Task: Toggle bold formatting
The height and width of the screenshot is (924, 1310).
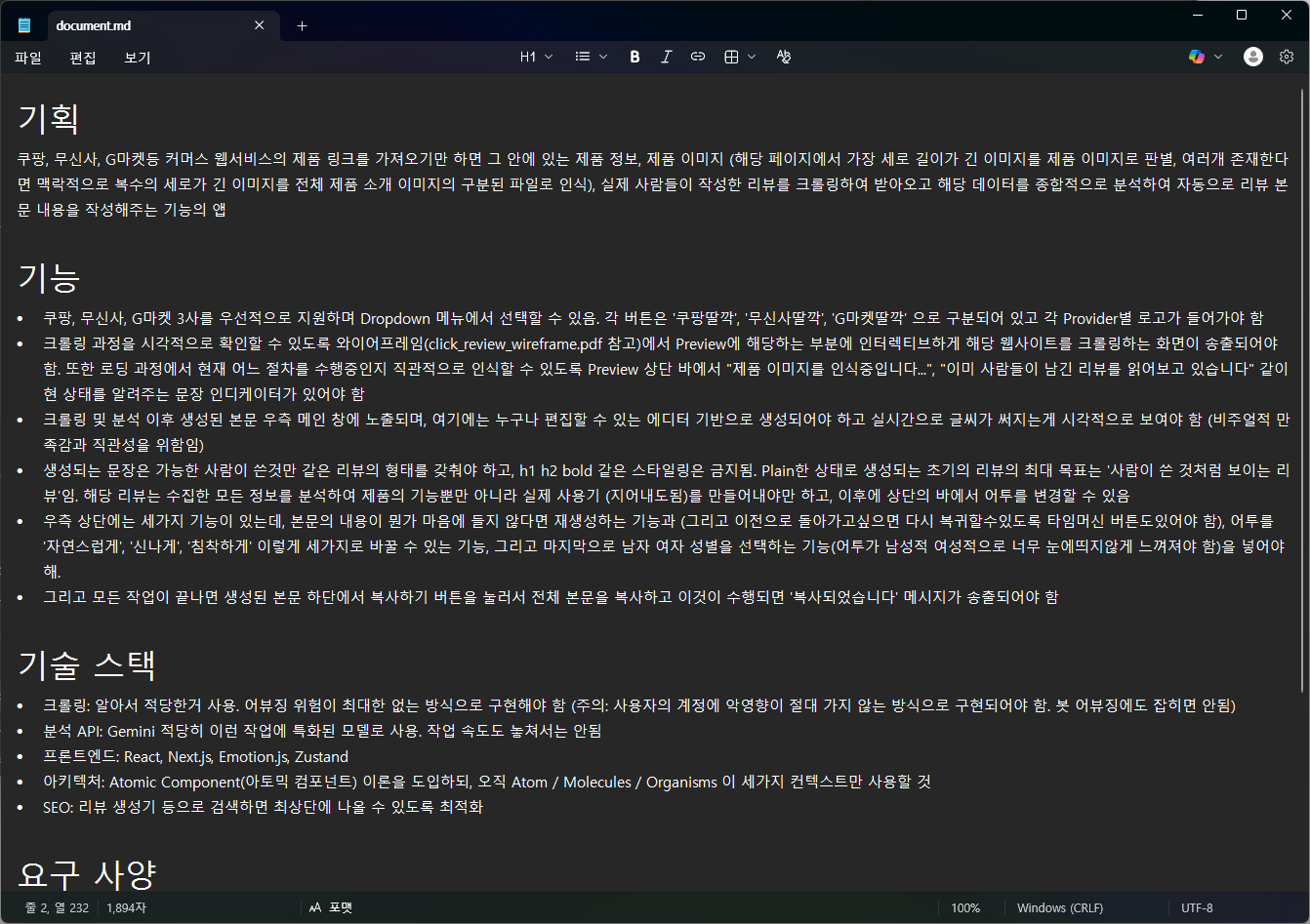Action: pos(635,57)
